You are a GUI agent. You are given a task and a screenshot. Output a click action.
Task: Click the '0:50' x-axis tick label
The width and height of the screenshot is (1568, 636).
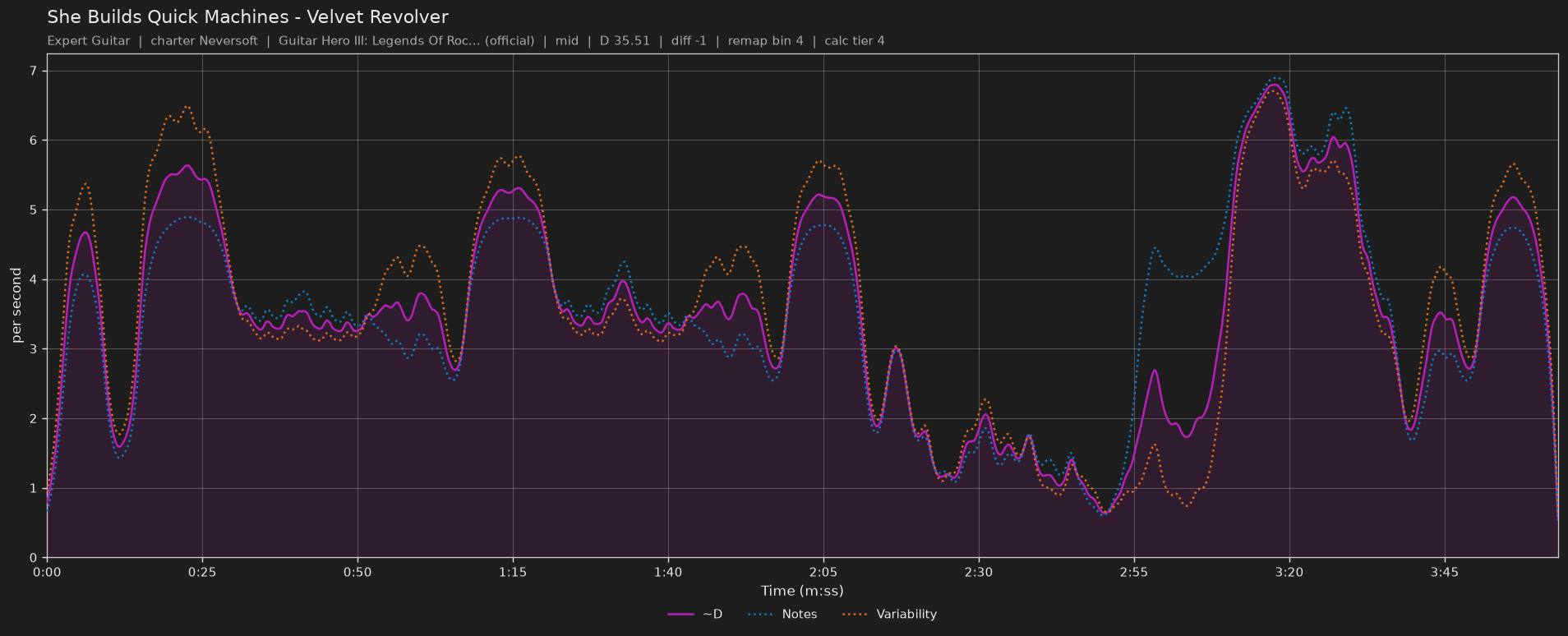click(x=357, y=572)
